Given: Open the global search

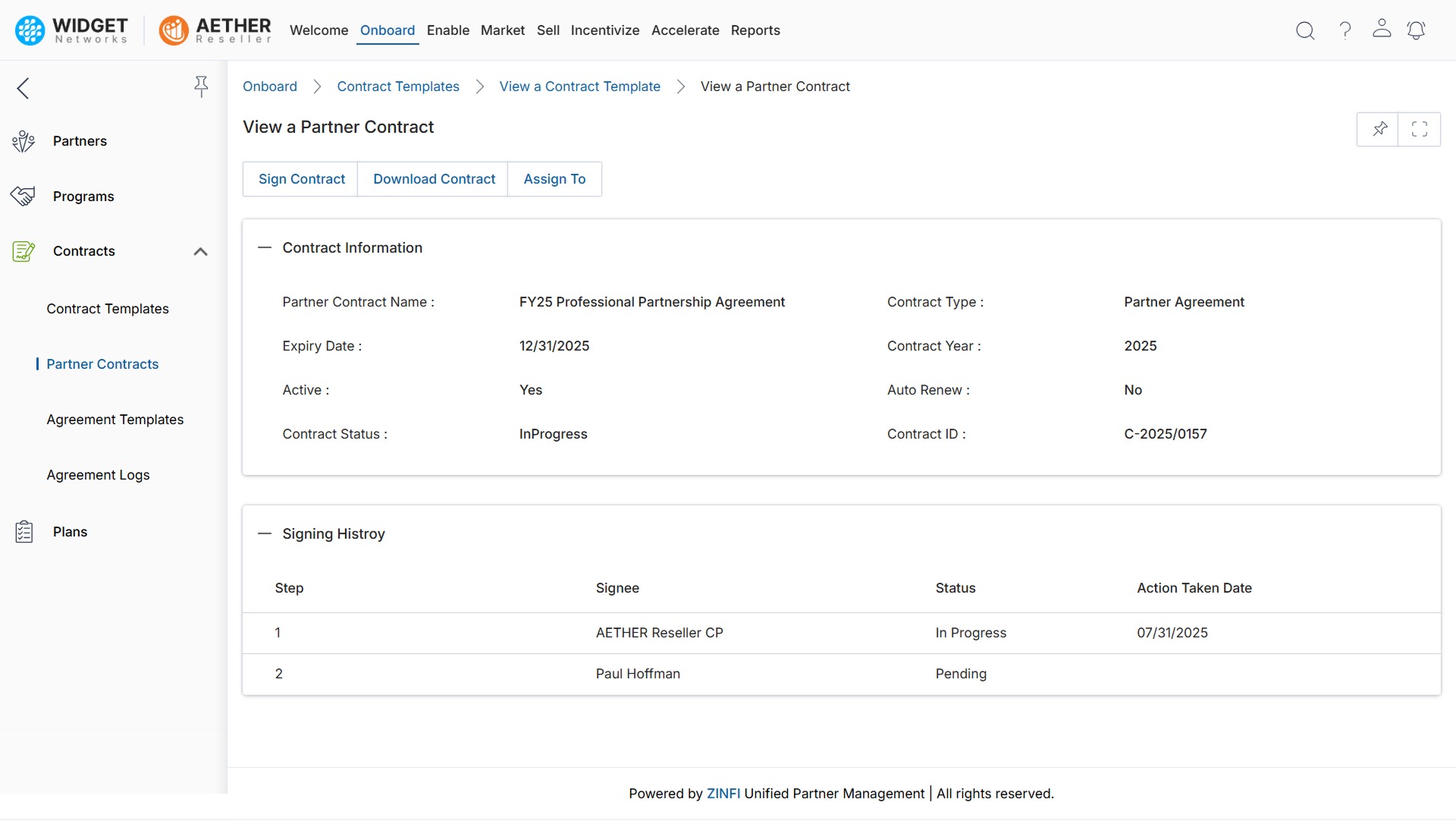Looking at the screenshot, I should (x=1305, y=30).
